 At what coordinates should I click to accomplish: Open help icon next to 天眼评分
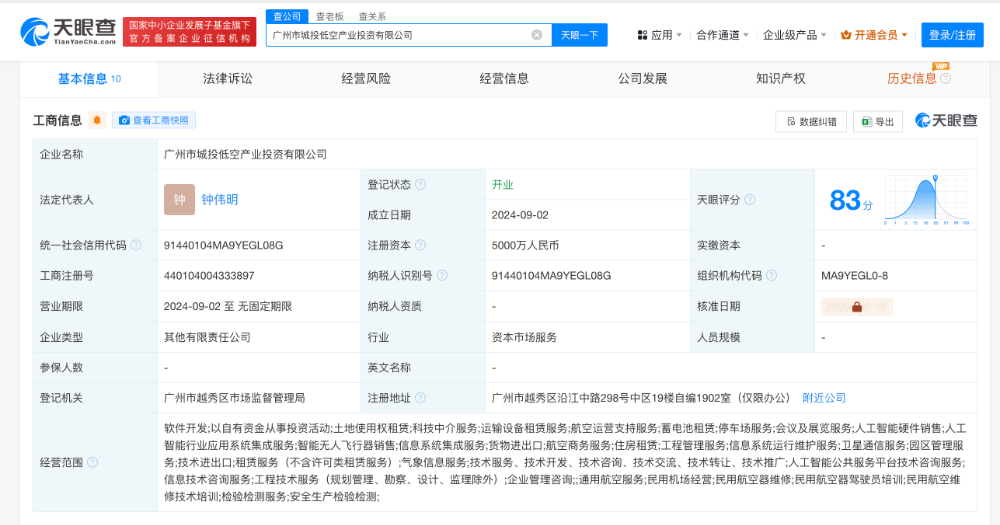[x=750, y=200]
